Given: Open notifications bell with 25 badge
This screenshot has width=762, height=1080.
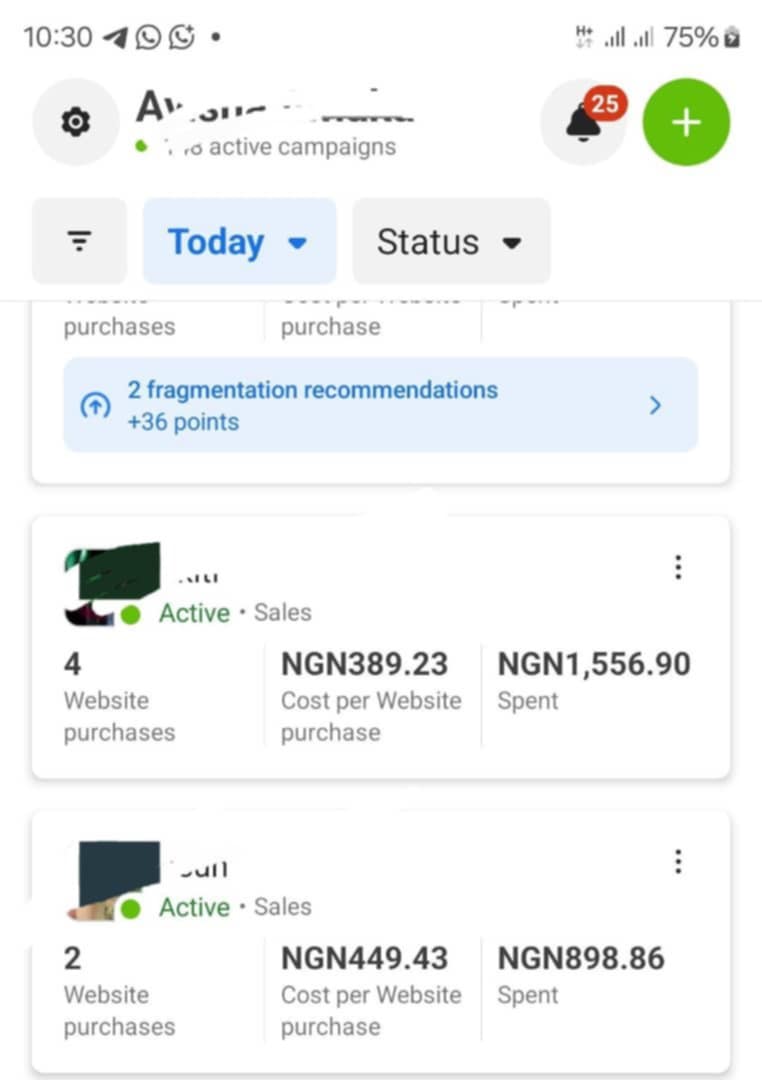Looking at the screenshot, I should (584, 123).
